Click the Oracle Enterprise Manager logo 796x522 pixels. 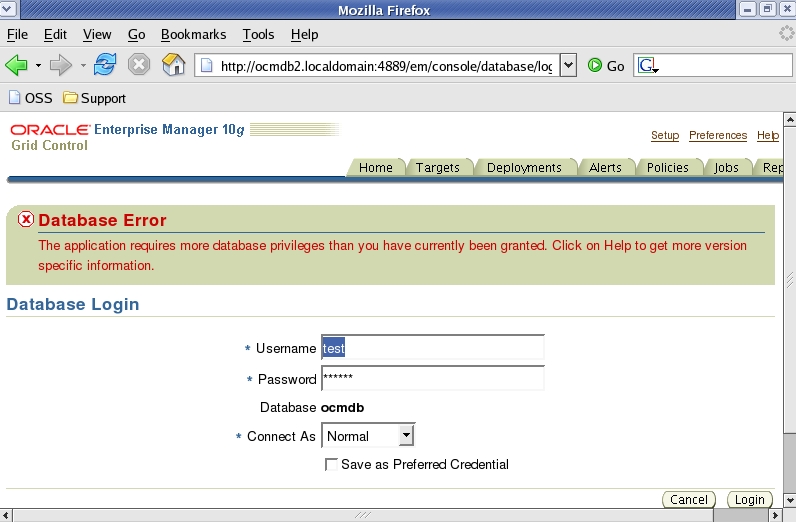127,130
